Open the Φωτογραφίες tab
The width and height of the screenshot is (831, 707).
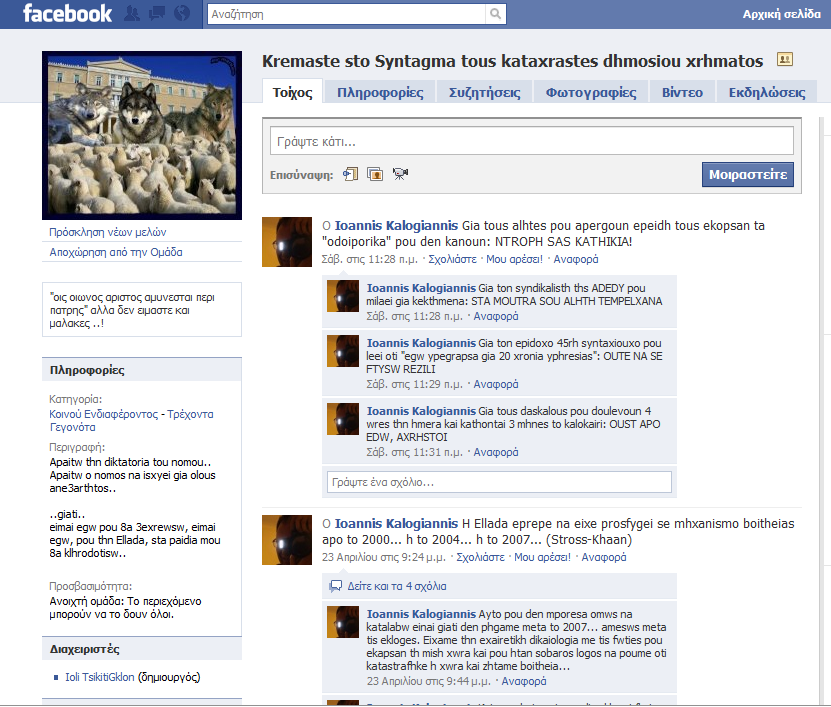591,92
